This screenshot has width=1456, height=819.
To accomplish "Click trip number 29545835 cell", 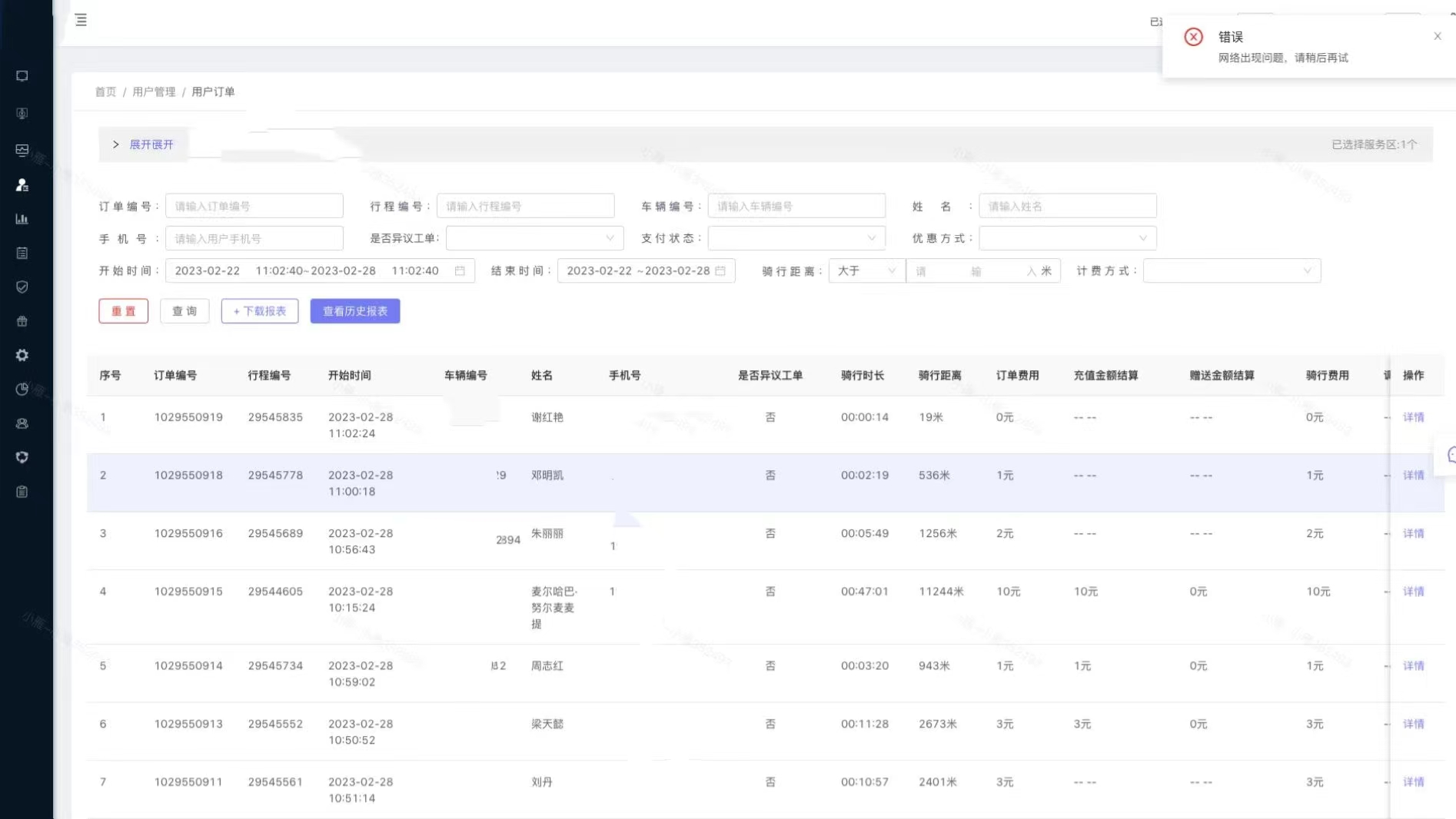I will [275, 417].
